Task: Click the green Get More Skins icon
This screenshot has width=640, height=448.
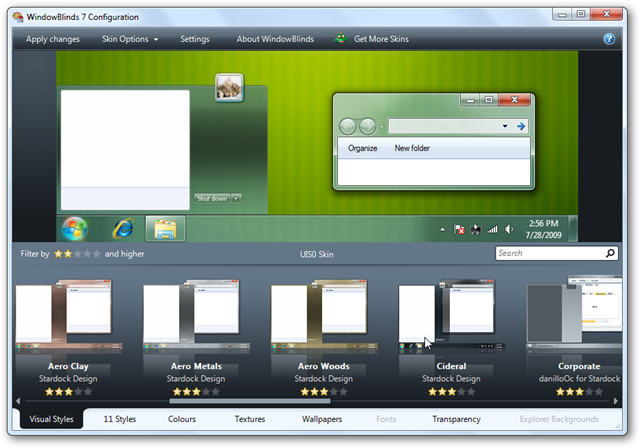Action: click(341, 39)
